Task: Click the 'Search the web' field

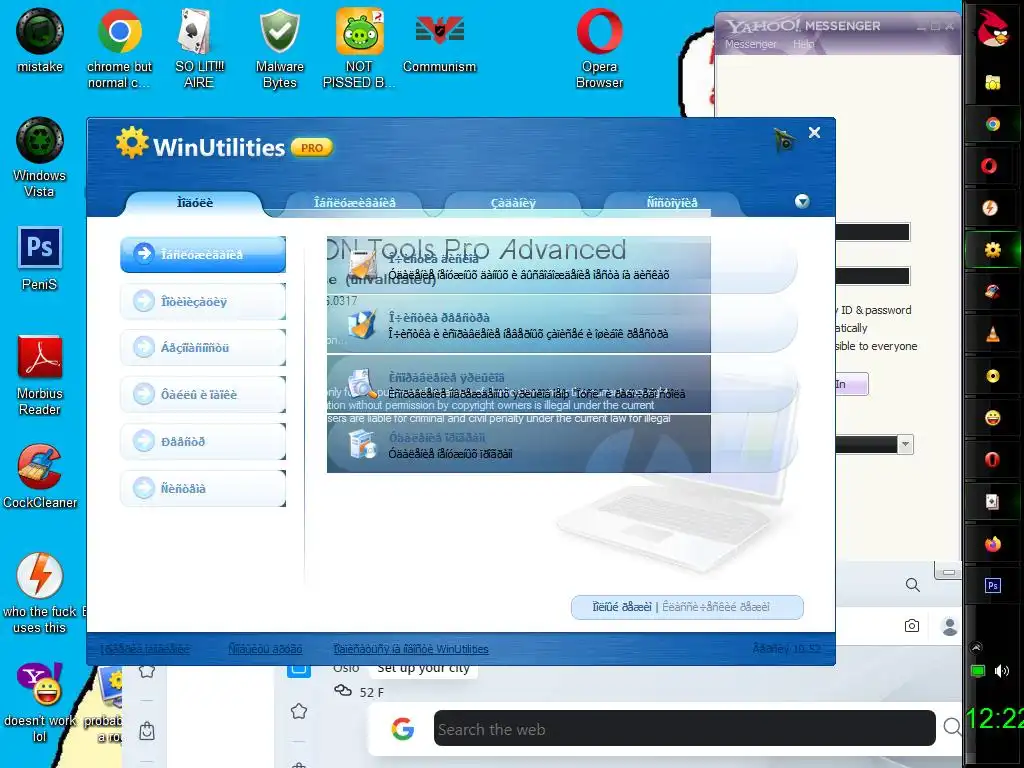Action: point(684,728)
